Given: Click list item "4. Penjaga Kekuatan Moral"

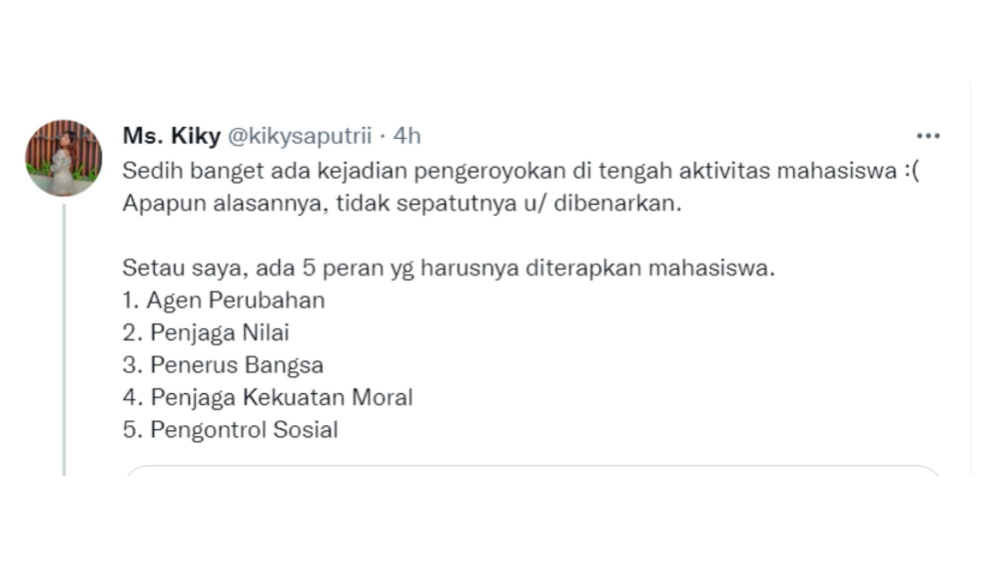Looking at the screenshot, I should [268, 397].
